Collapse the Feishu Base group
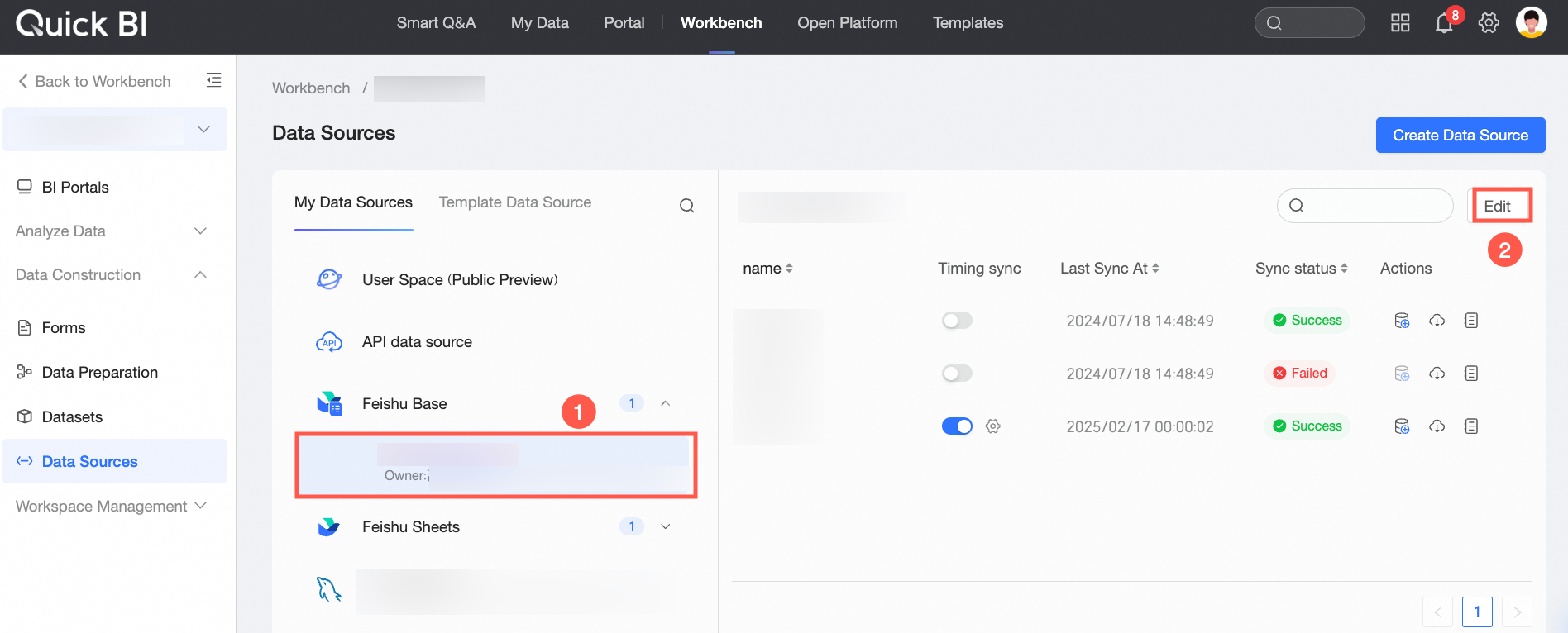 coord(666,403)
